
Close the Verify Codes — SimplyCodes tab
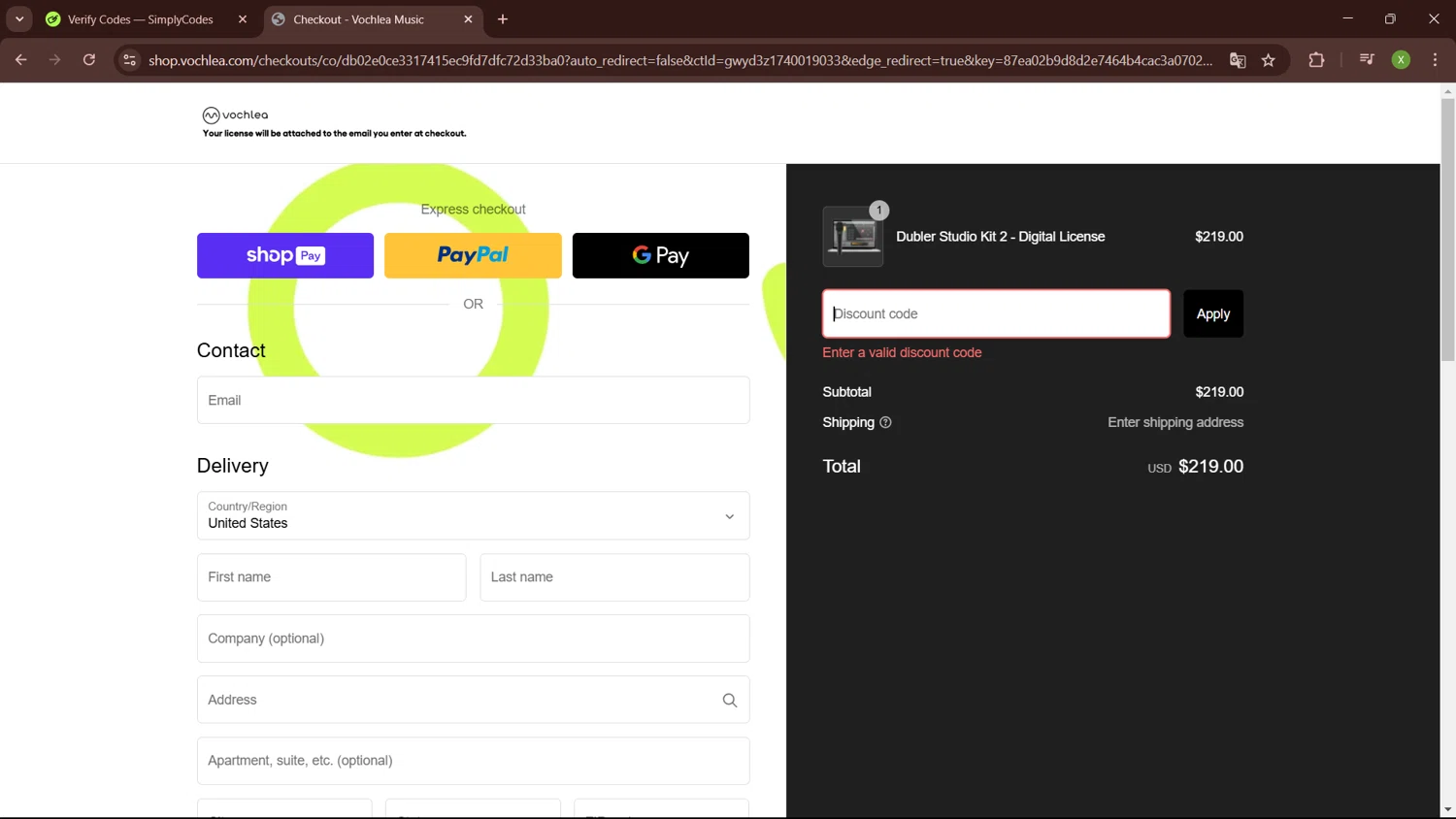(x=243, y=19)
